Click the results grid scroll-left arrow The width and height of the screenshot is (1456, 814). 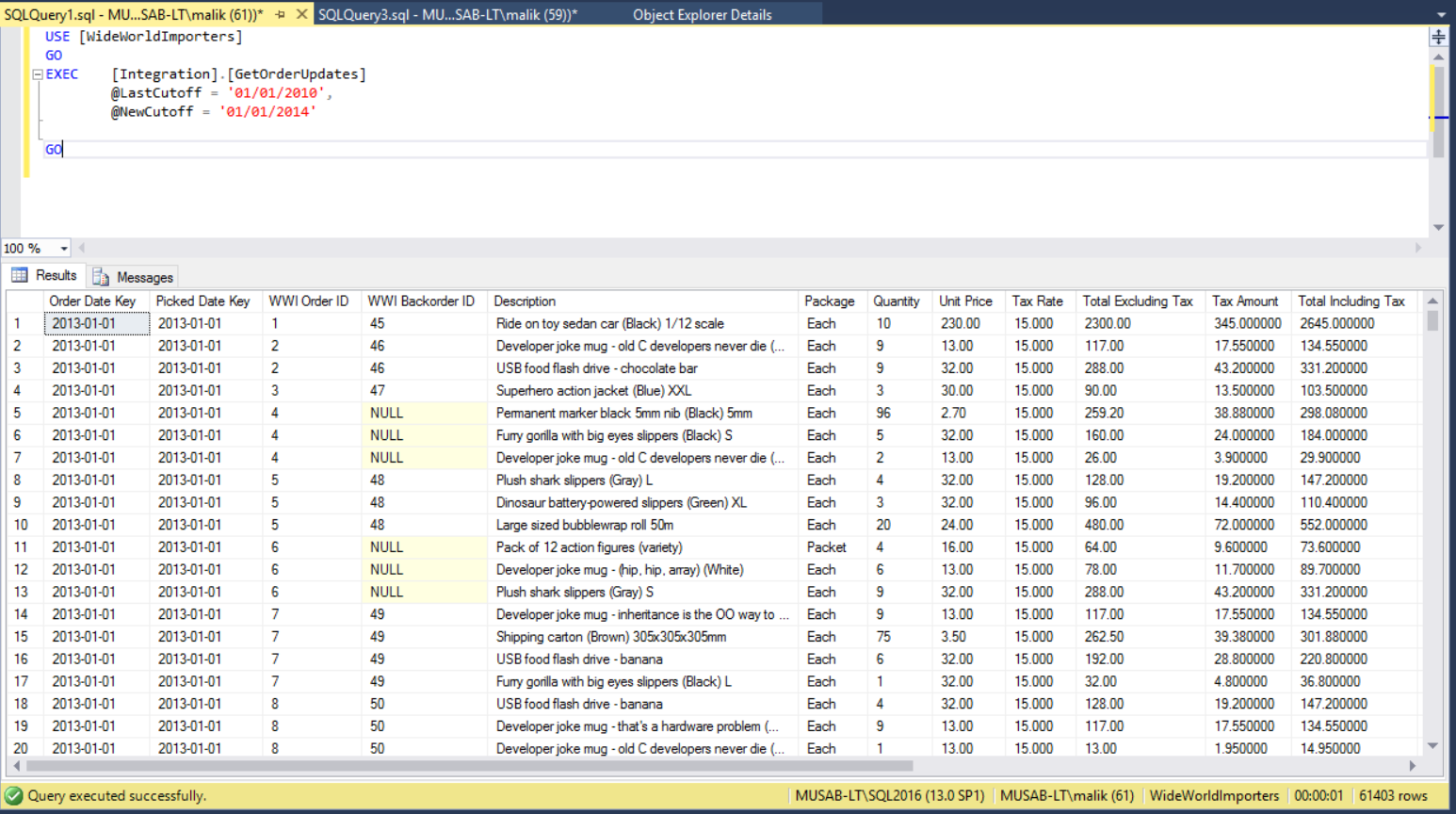tap(16, 766)
